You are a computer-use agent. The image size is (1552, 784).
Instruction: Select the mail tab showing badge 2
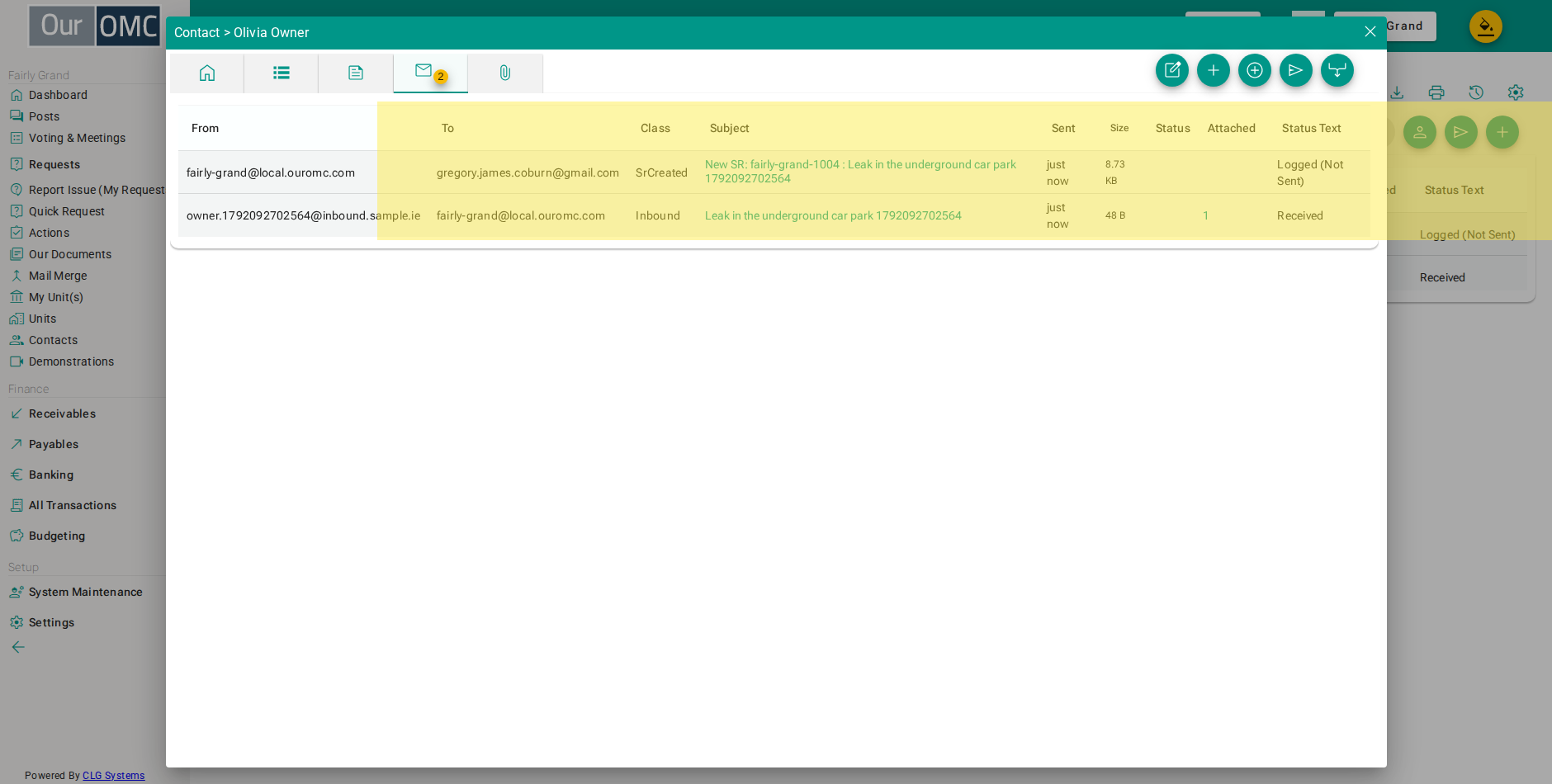430,73
